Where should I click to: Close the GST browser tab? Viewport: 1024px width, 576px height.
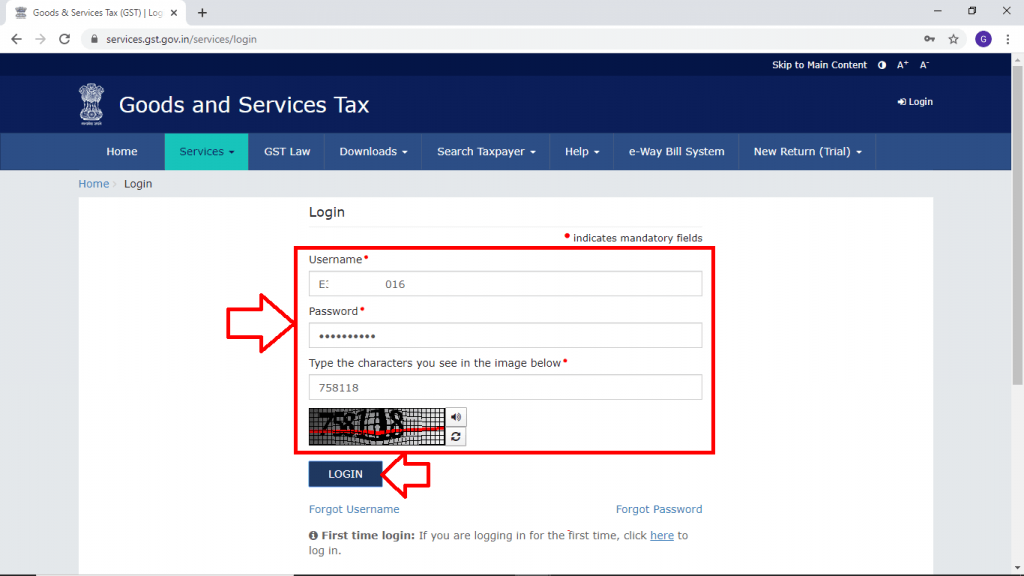(174, 12)
